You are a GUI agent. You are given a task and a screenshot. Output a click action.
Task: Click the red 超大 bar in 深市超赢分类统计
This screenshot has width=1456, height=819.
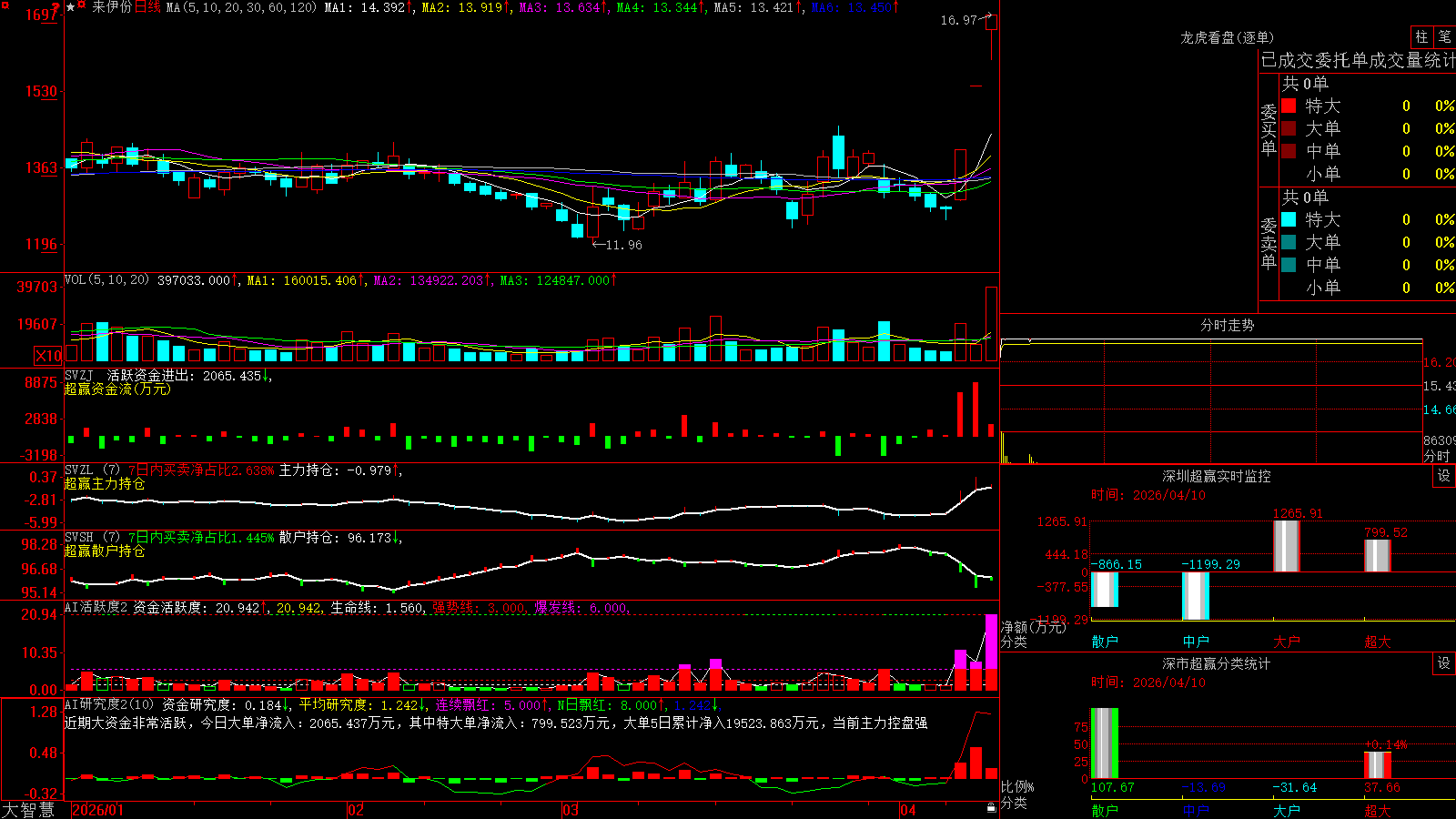[x=1377, y=765]
